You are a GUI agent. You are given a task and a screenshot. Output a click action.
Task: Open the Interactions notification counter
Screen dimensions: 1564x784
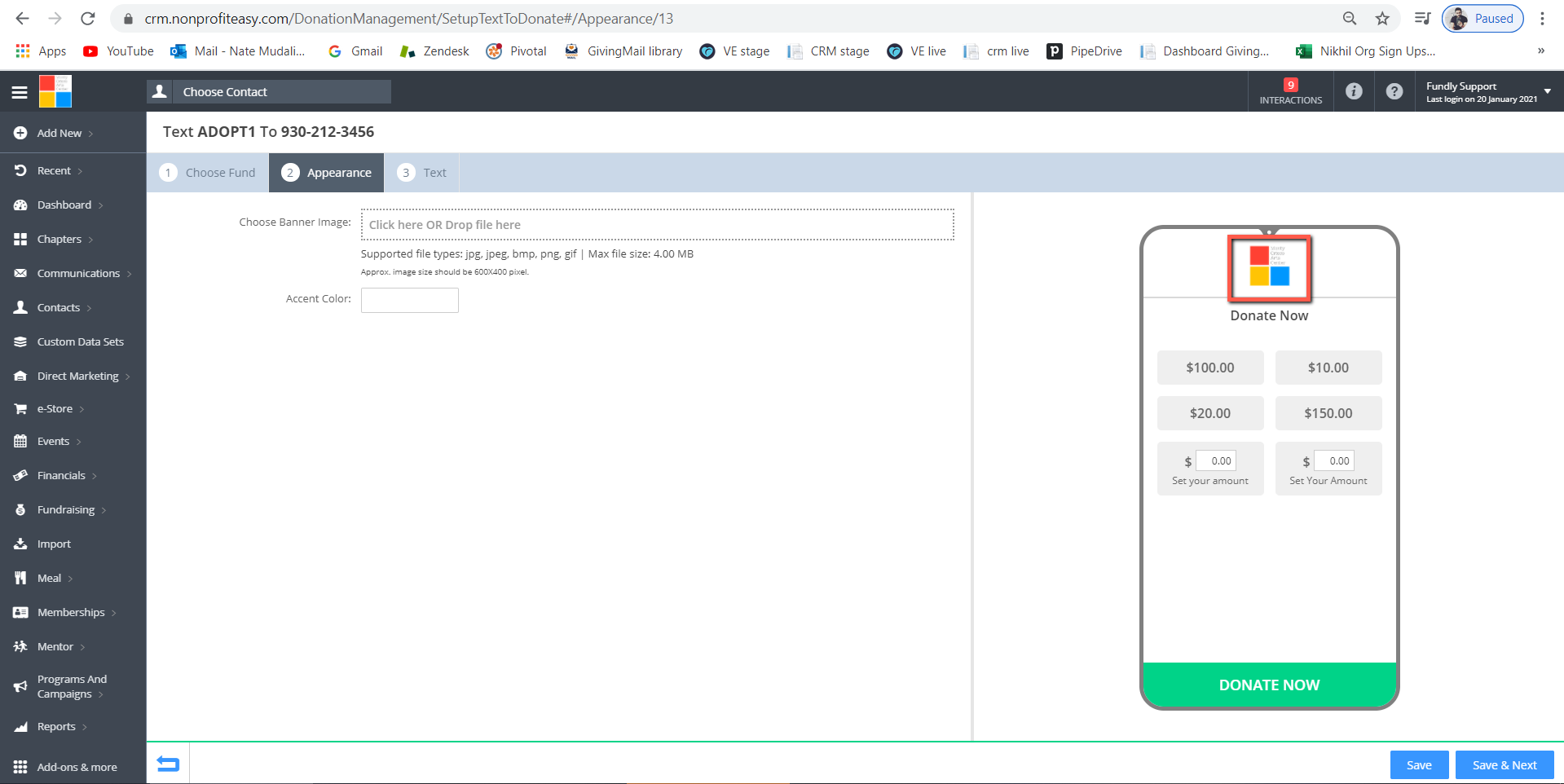pos(1291,91)
